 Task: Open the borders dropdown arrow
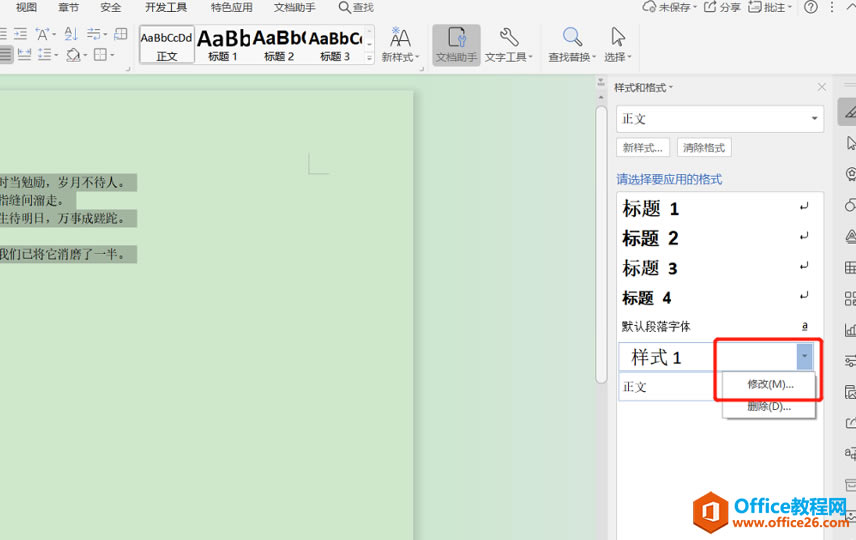pyautogui.click(x=112, y=55)
